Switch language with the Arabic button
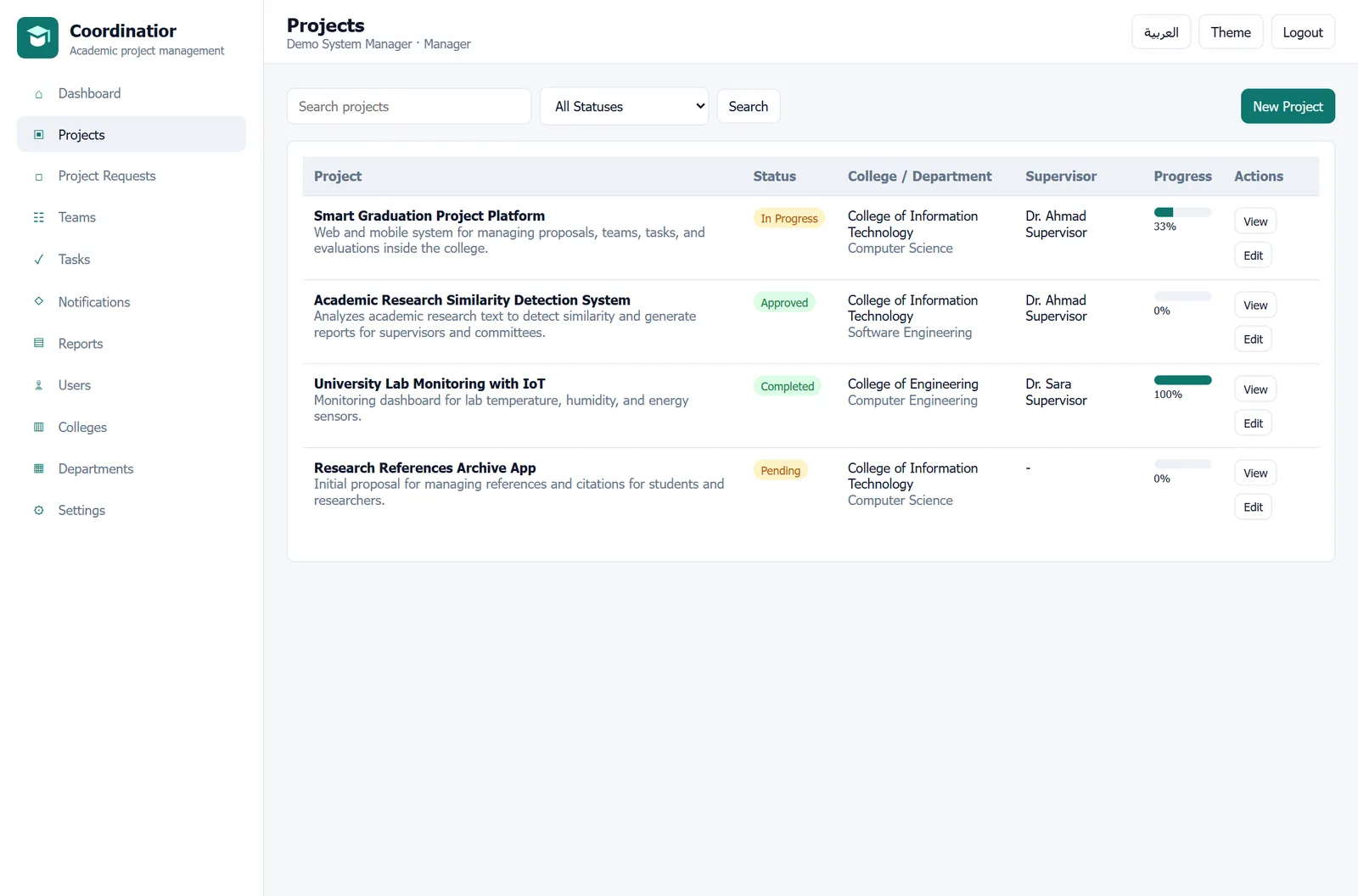The width and height of the screenshot is (1358, 896). (x=1161, y=32)
